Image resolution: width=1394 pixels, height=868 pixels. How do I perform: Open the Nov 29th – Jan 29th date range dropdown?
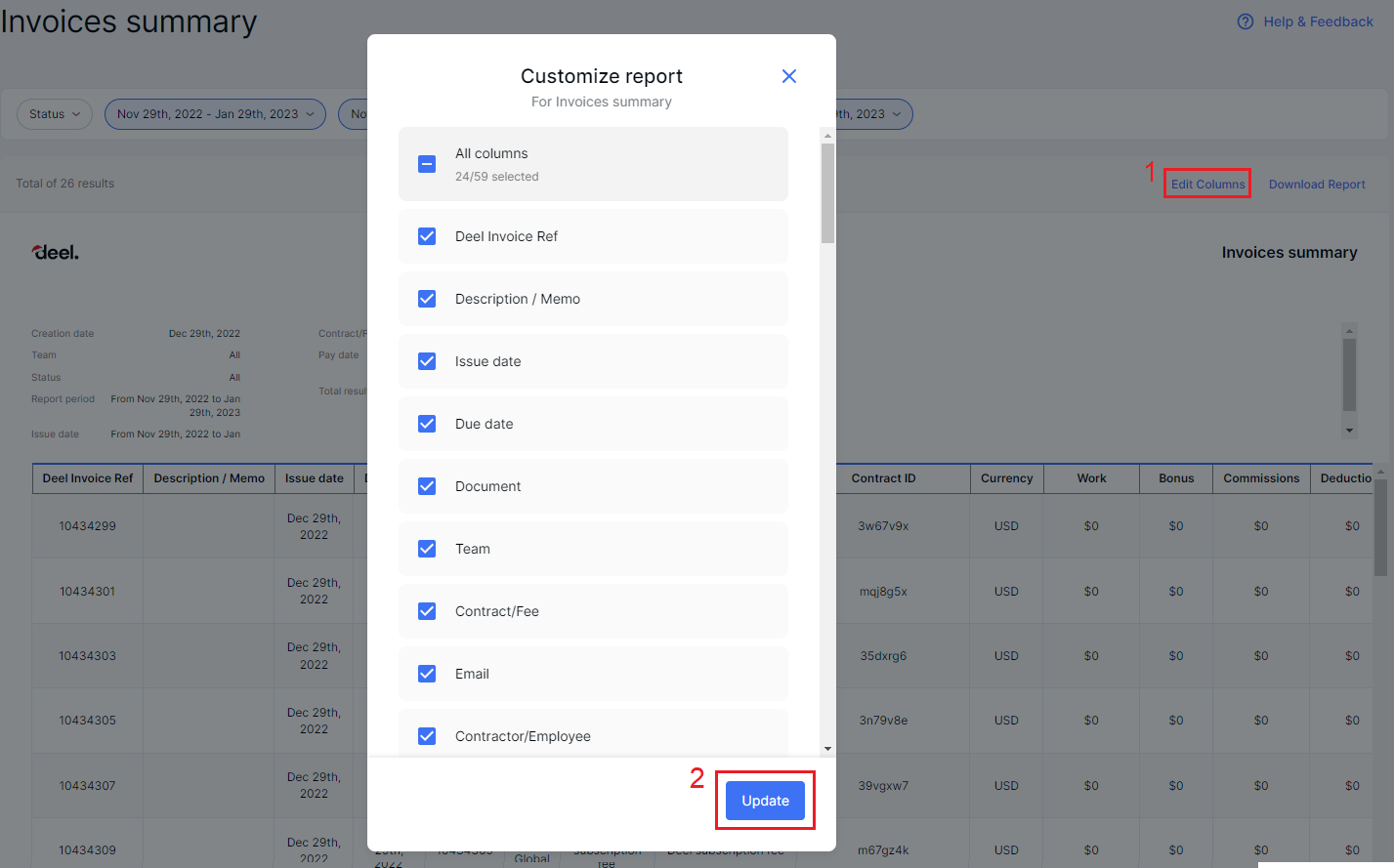(214, 113)
